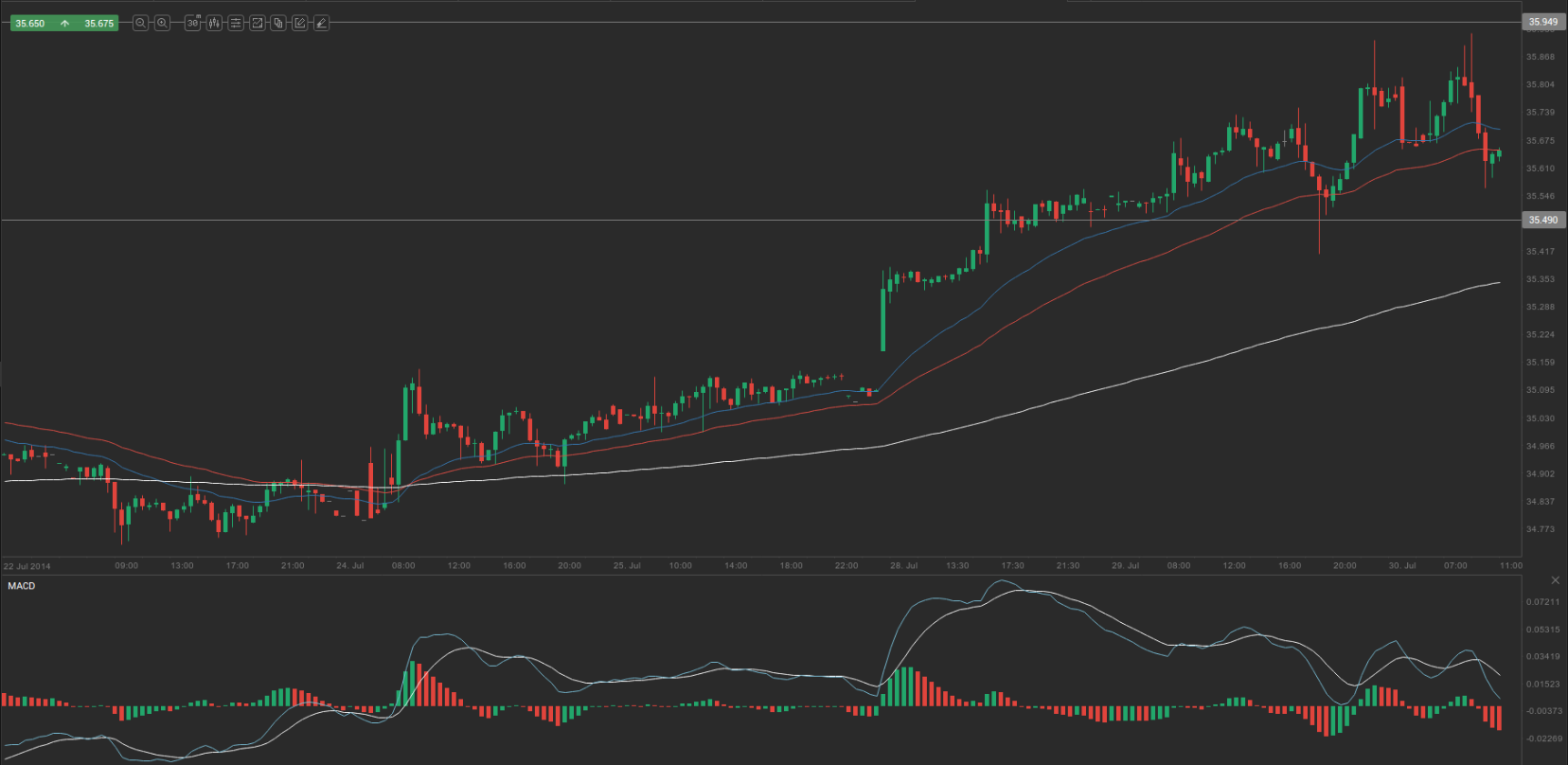Click the 30. Jul date marker
This screenshot has width=1568, height=765.
click(x=1402, y=565)
